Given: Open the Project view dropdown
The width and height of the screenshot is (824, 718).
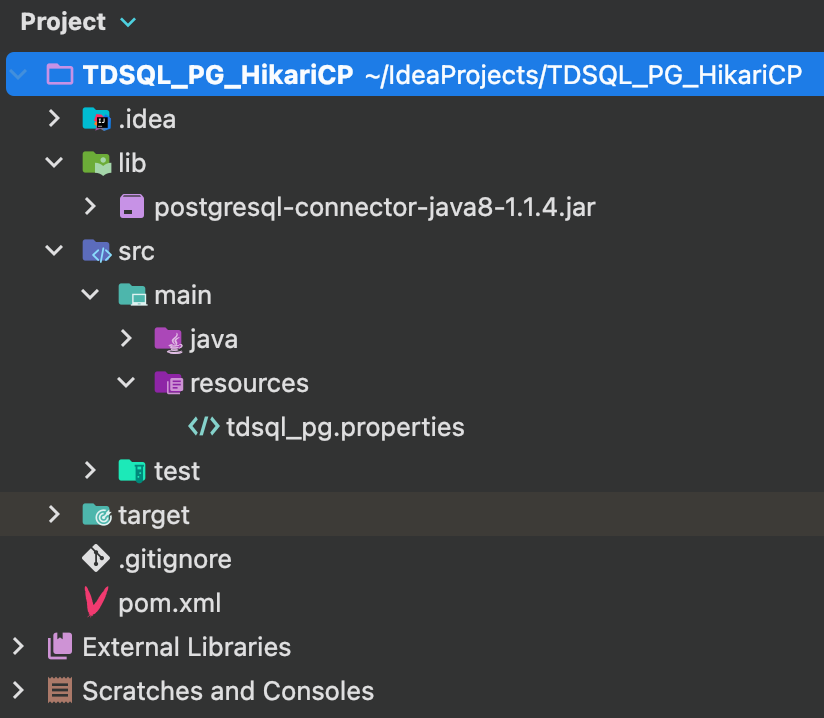Looking at the screenshot, I should 128,22.
